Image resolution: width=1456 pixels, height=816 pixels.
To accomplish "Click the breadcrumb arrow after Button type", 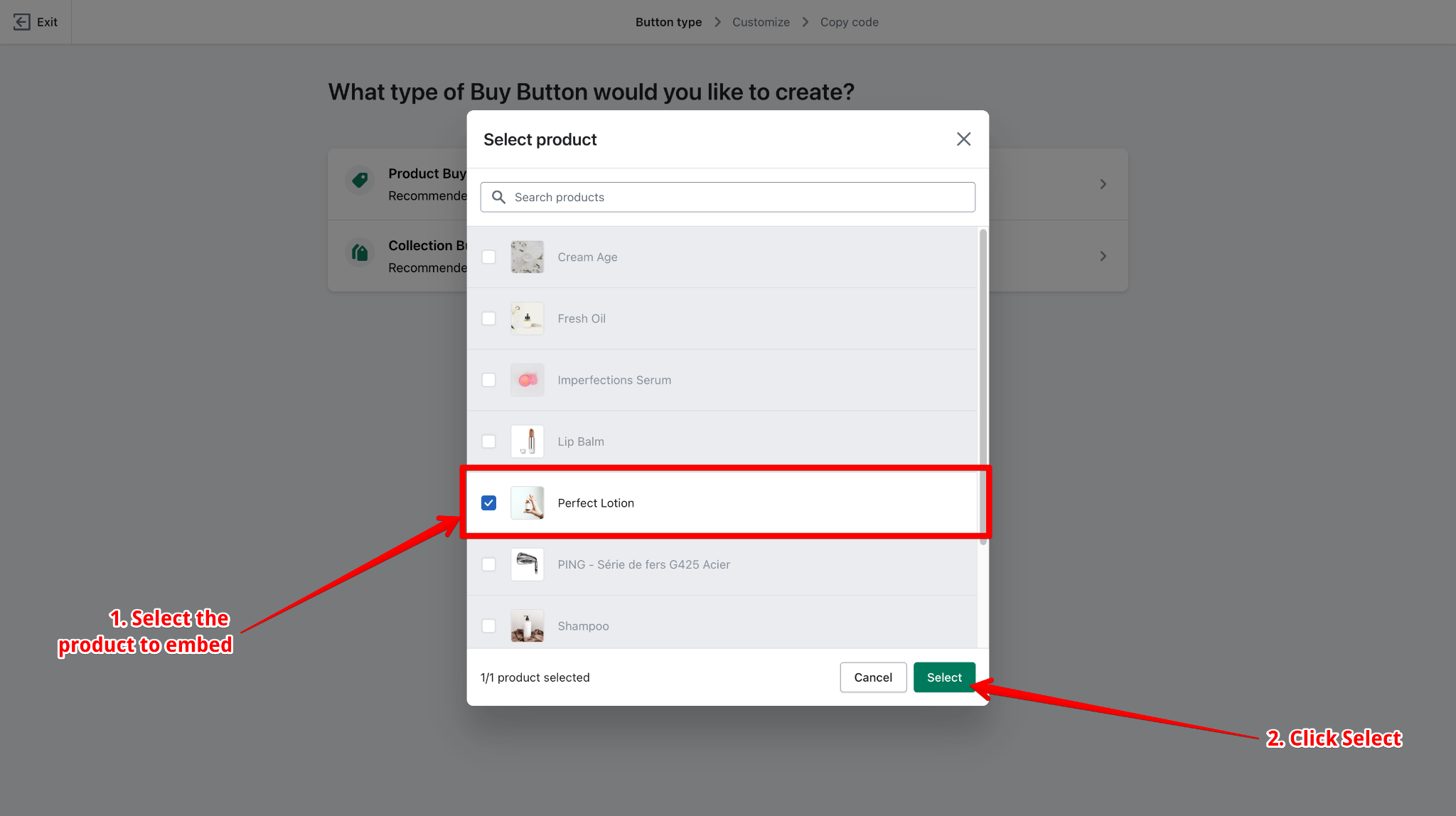I will 717,21.
